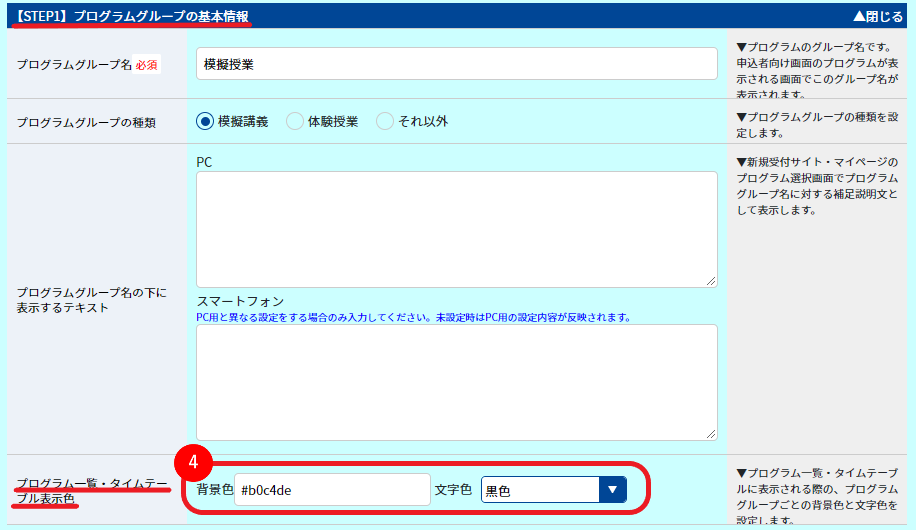Click the プログラムグループの種類 label
Screen dimensions: 916x530
click(86, 123)
